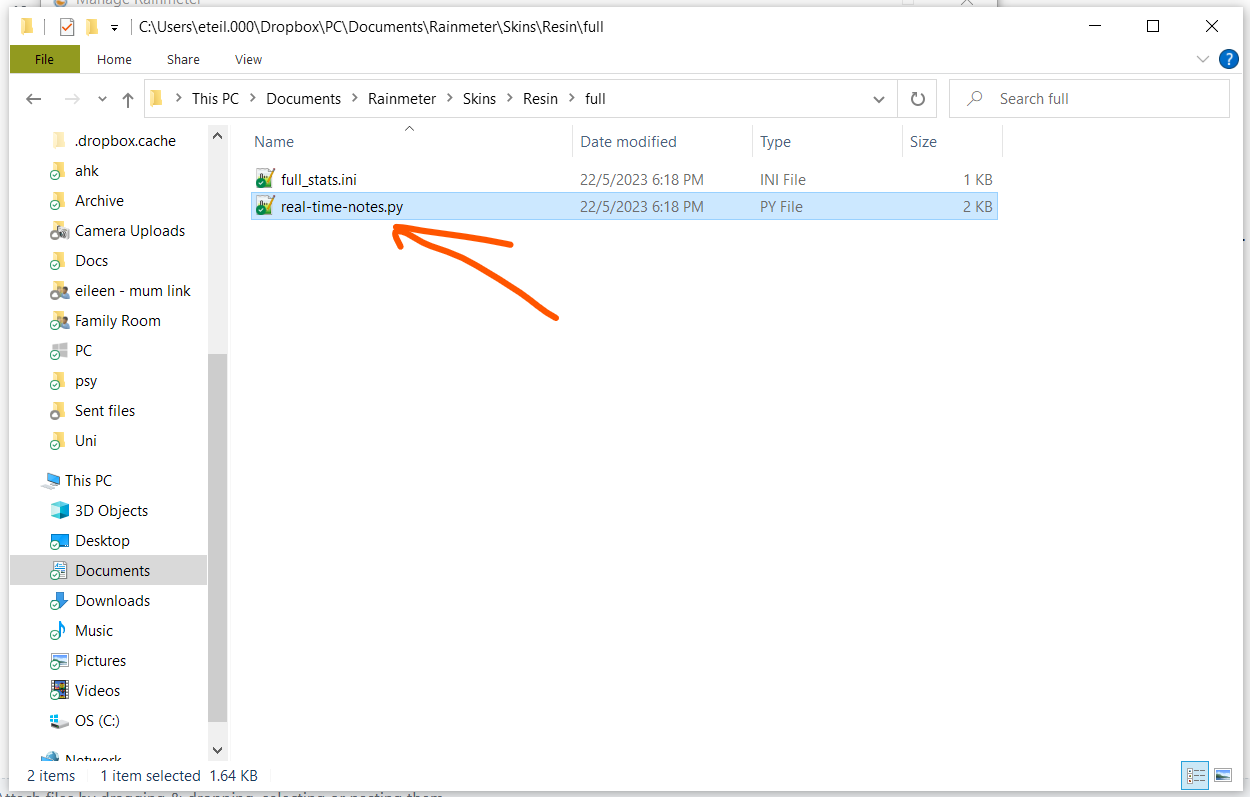Click This PC in the address breadcrumb
This screenshot has width=1250, height=797.
[216, 99]
